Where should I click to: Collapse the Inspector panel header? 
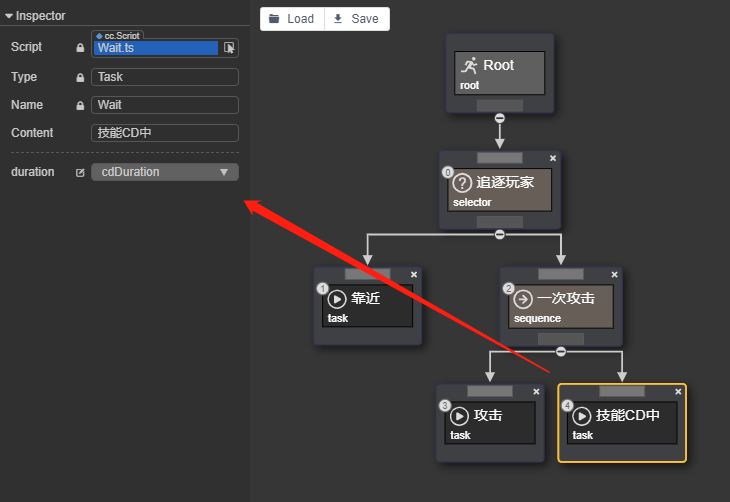click(9, 16)
